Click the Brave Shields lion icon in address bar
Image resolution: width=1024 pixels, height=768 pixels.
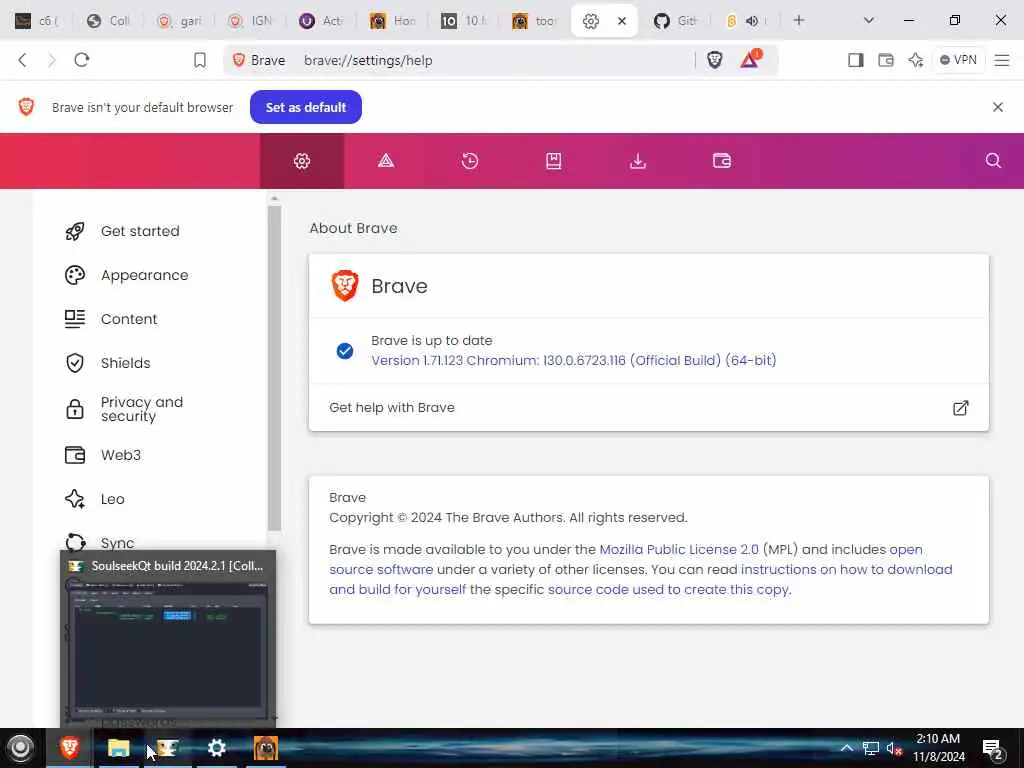[x=714, y=60]
